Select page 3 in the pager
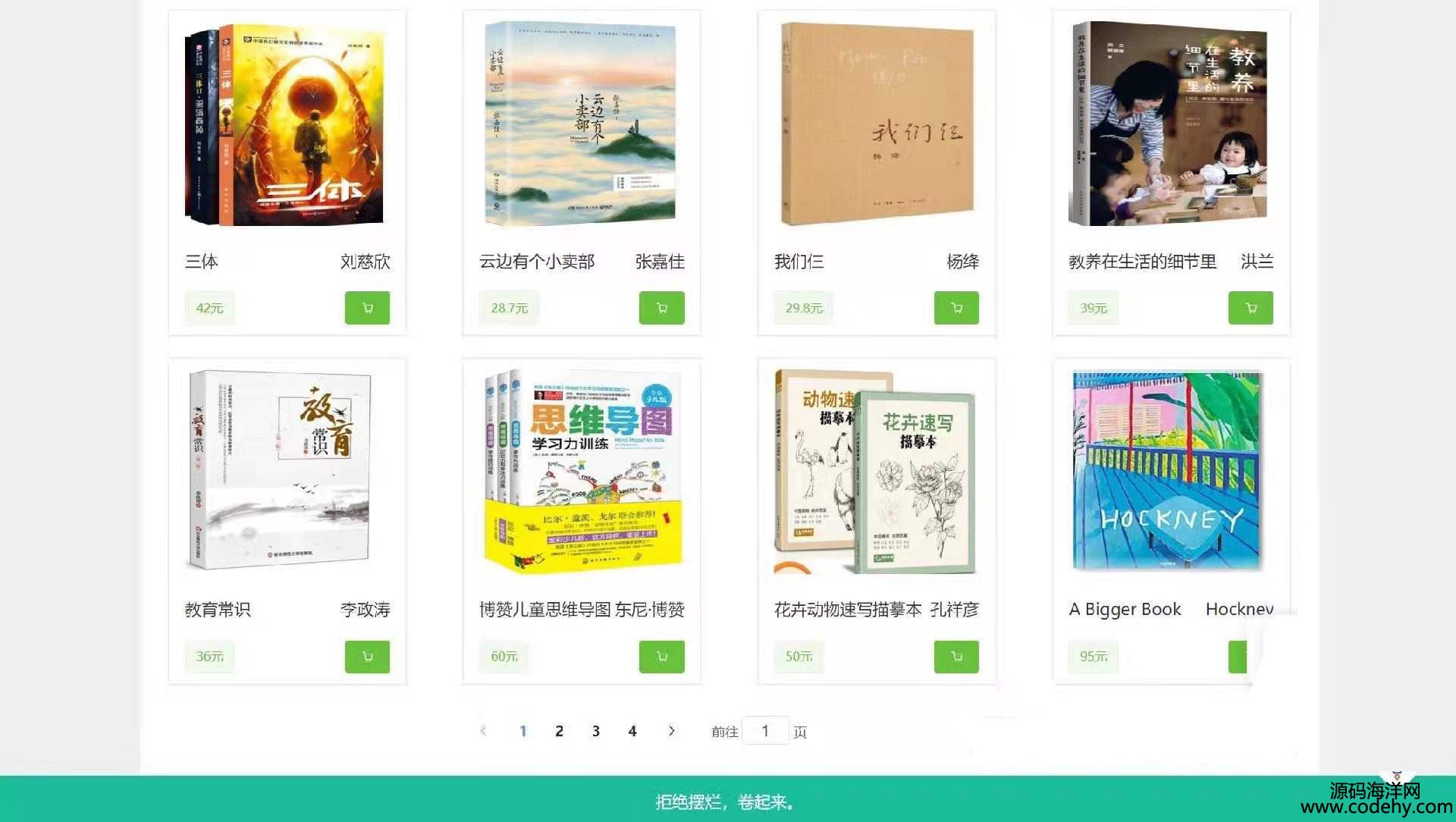 (x=596, y=731)
